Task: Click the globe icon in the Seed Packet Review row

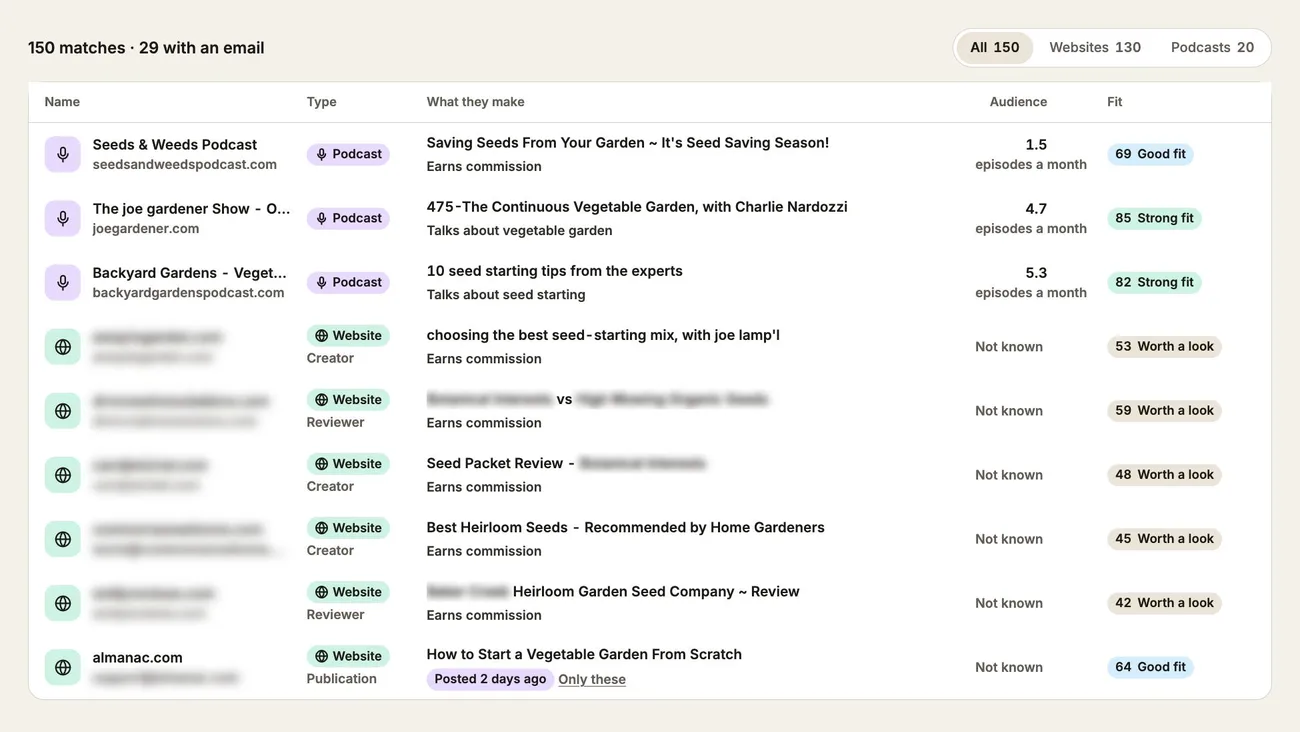Action: pyautogui.click(x=63, y=474)
